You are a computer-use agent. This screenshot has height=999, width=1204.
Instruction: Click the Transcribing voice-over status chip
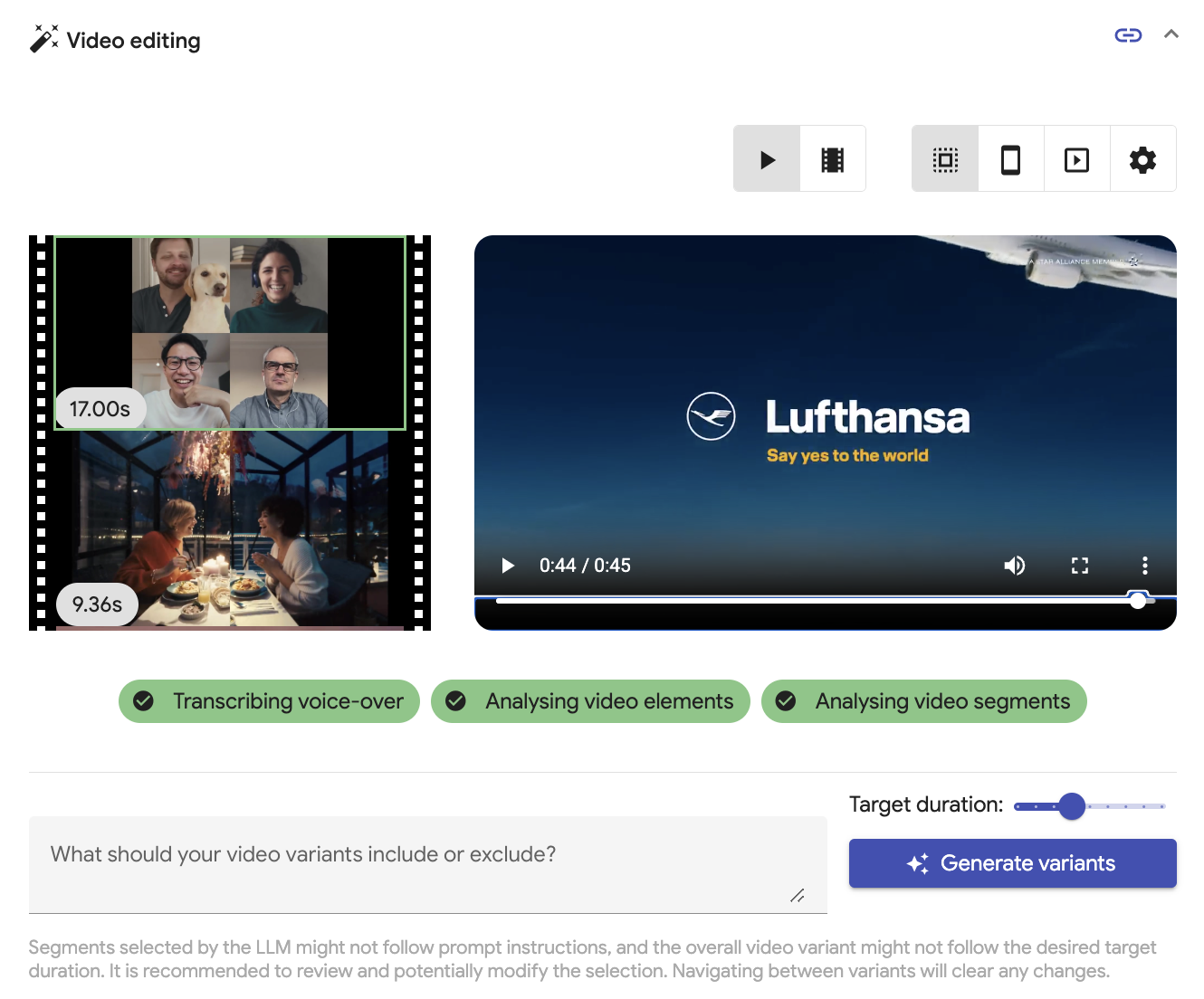269,701
